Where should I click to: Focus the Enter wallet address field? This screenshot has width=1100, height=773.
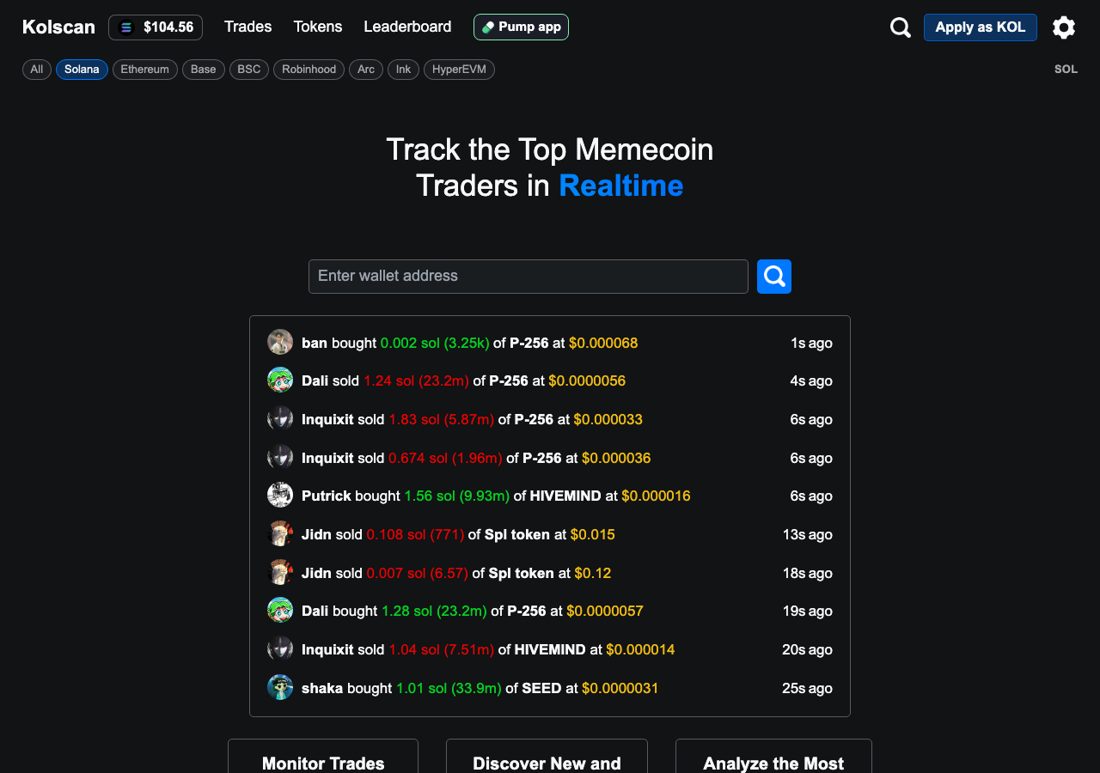coord(528,276)
